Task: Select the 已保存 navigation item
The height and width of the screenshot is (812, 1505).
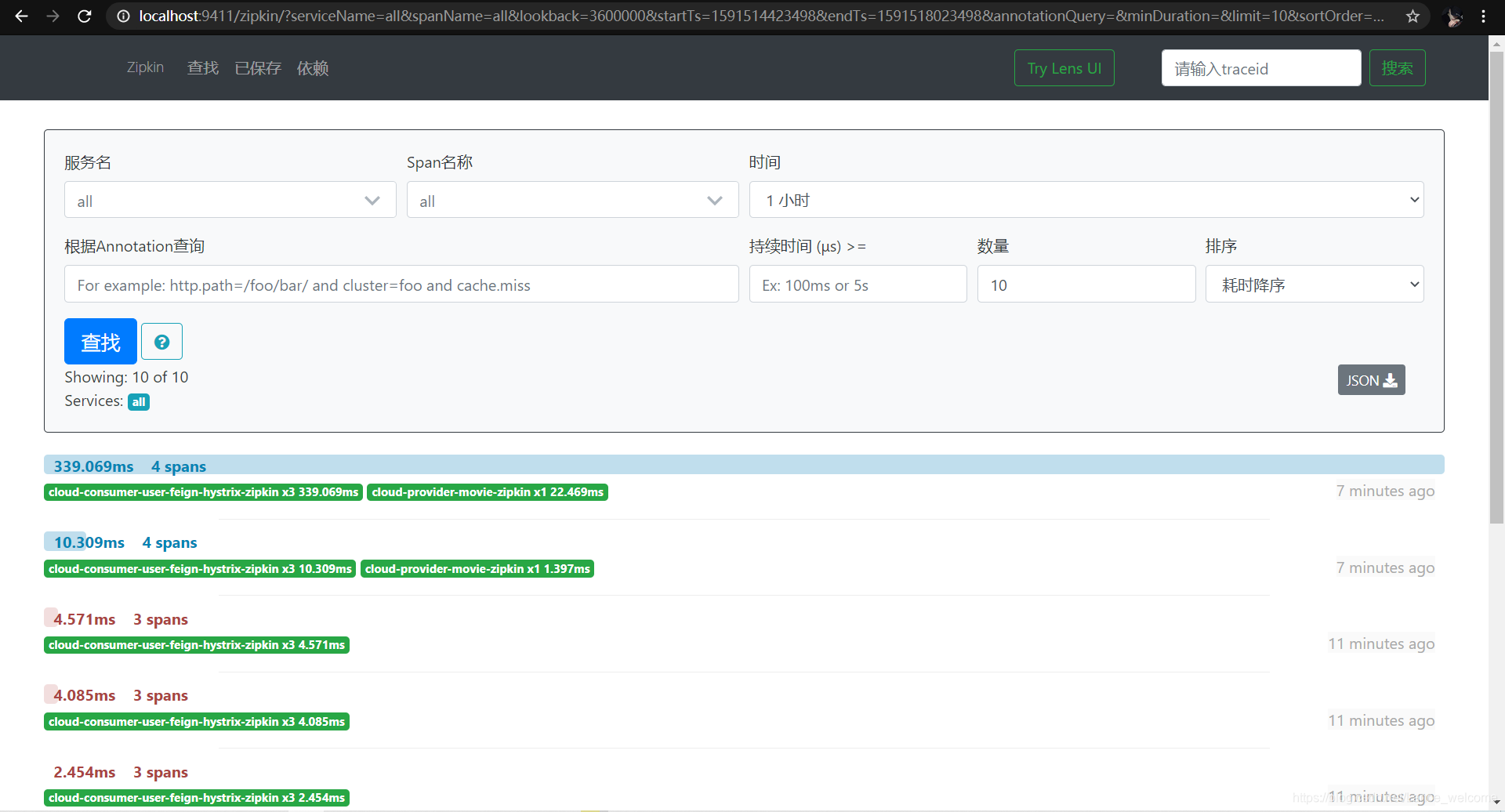Action: pos(258,68)
